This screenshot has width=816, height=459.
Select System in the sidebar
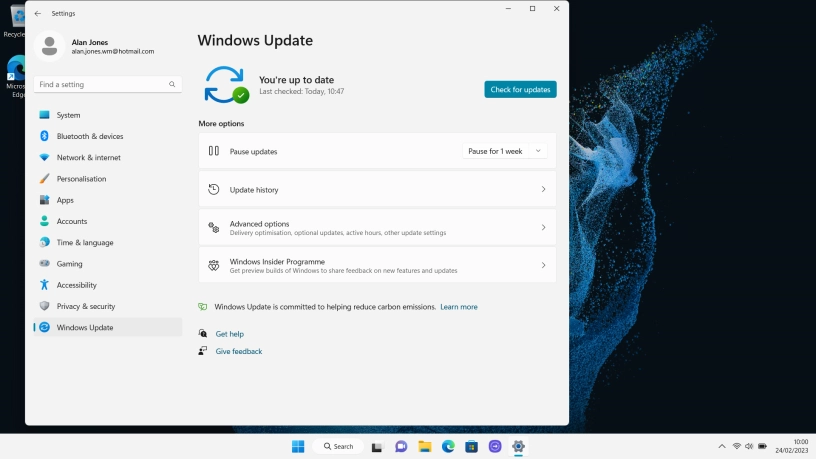coord(68,115)
